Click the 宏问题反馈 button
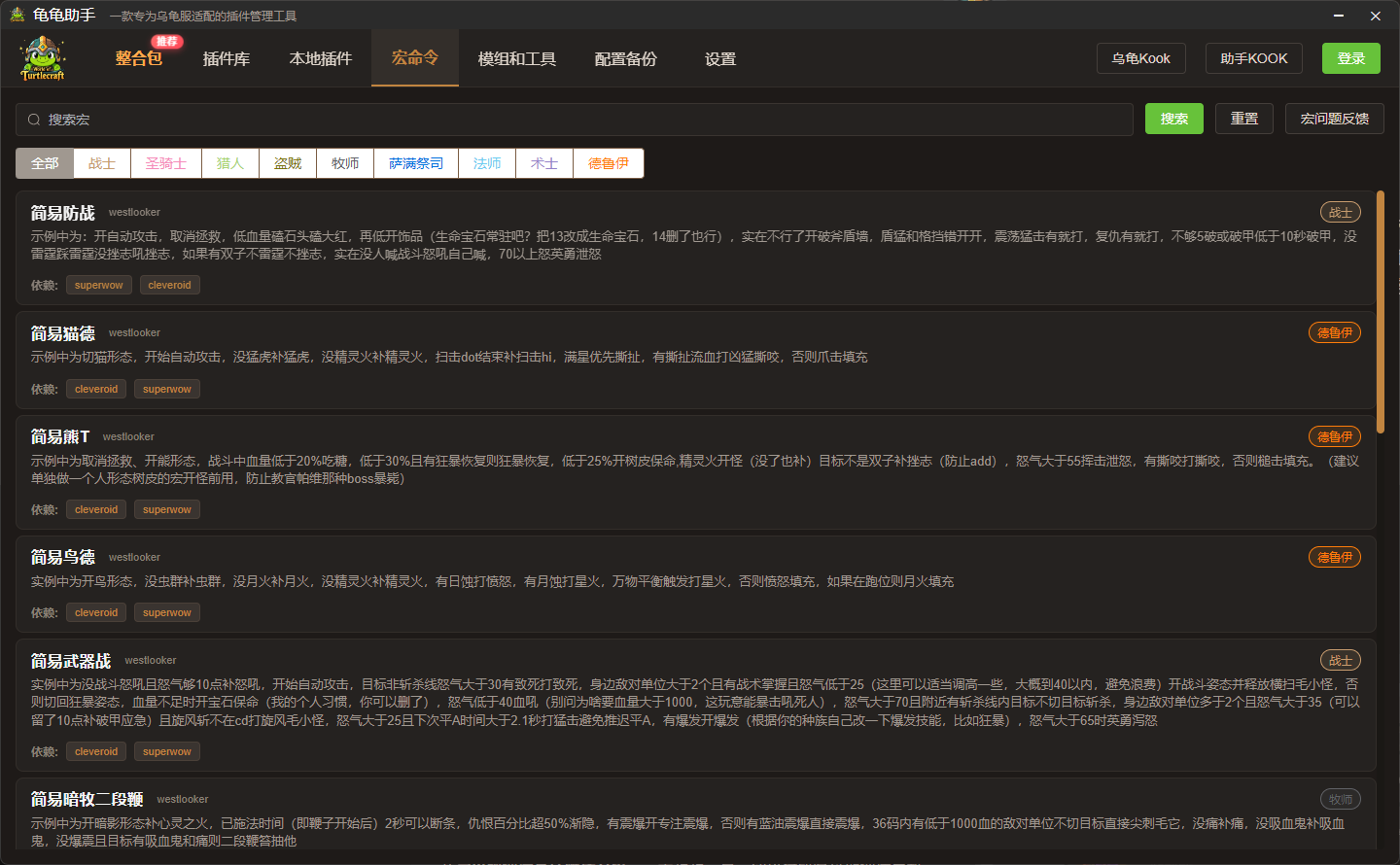The height and width of the screenshot is (865, 1400). click(x=1334, y=119)
